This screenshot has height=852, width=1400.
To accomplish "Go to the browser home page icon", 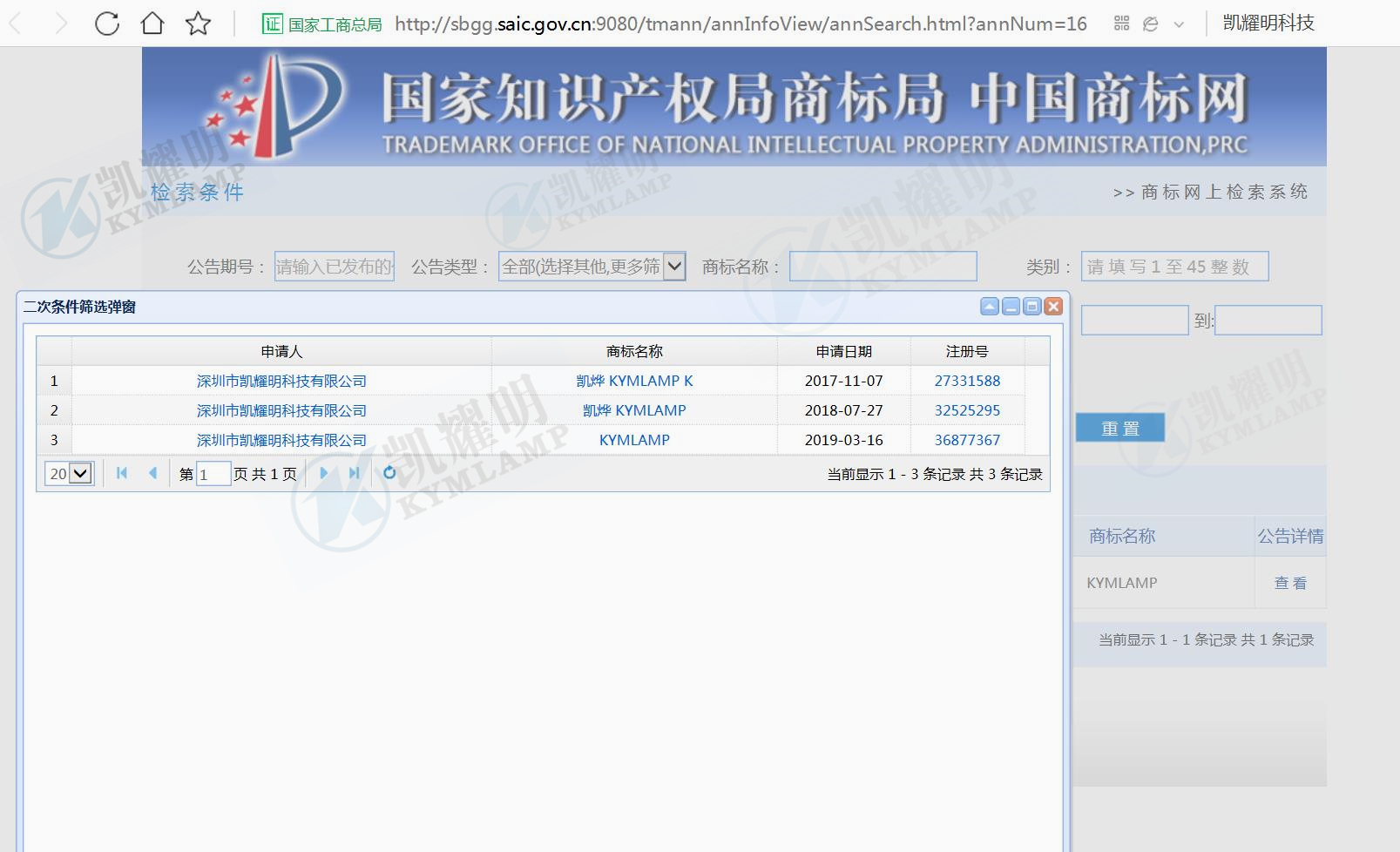I will pos(152,24).
